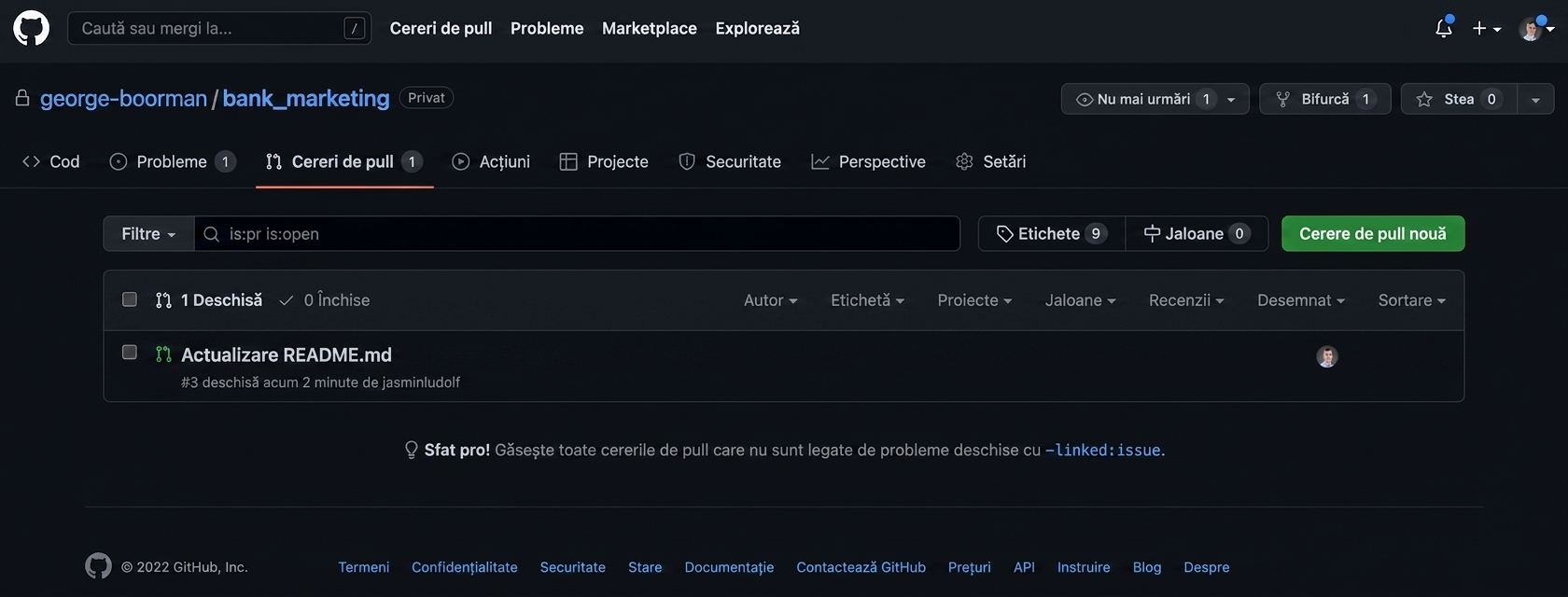Click the tag icon beside Etichete

1005,234
